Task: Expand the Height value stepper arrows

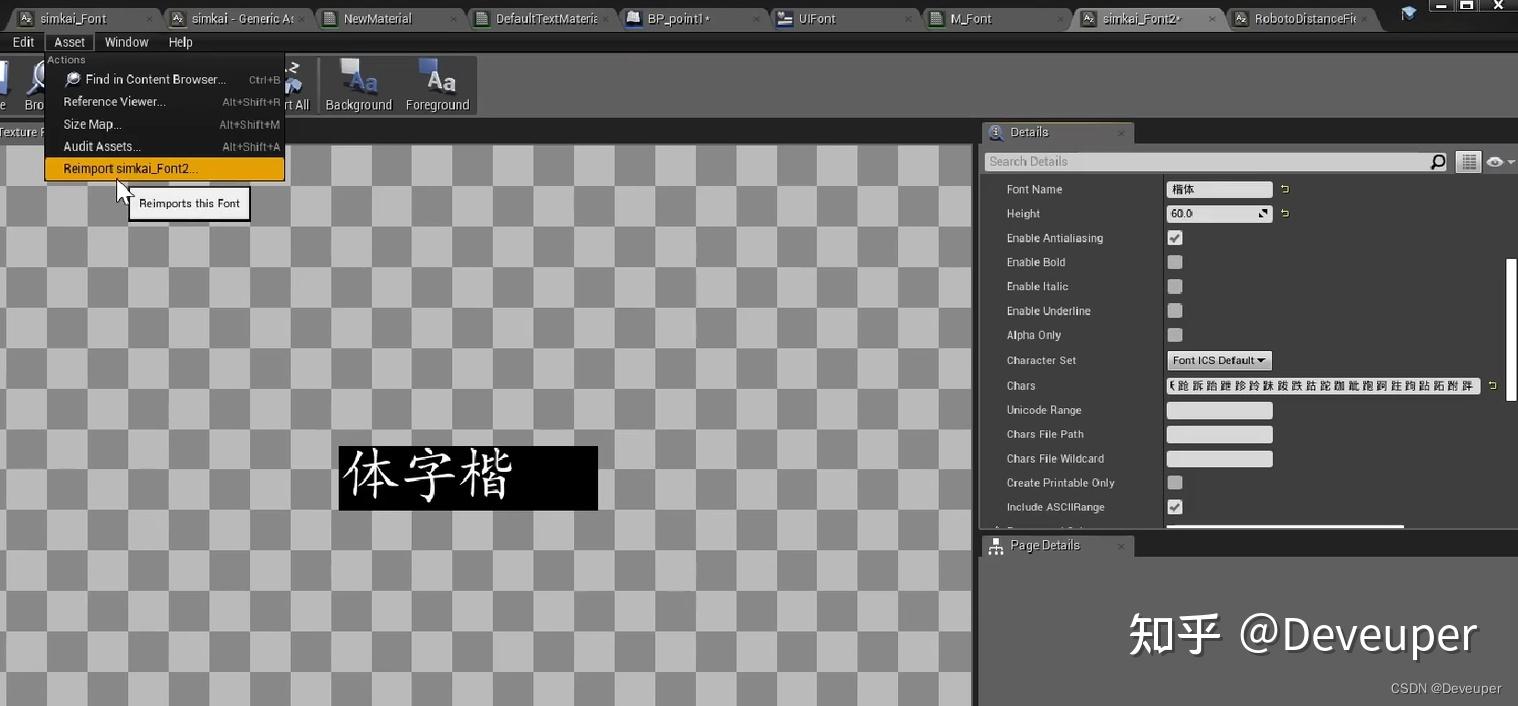Action: (x=1262, y=213)
